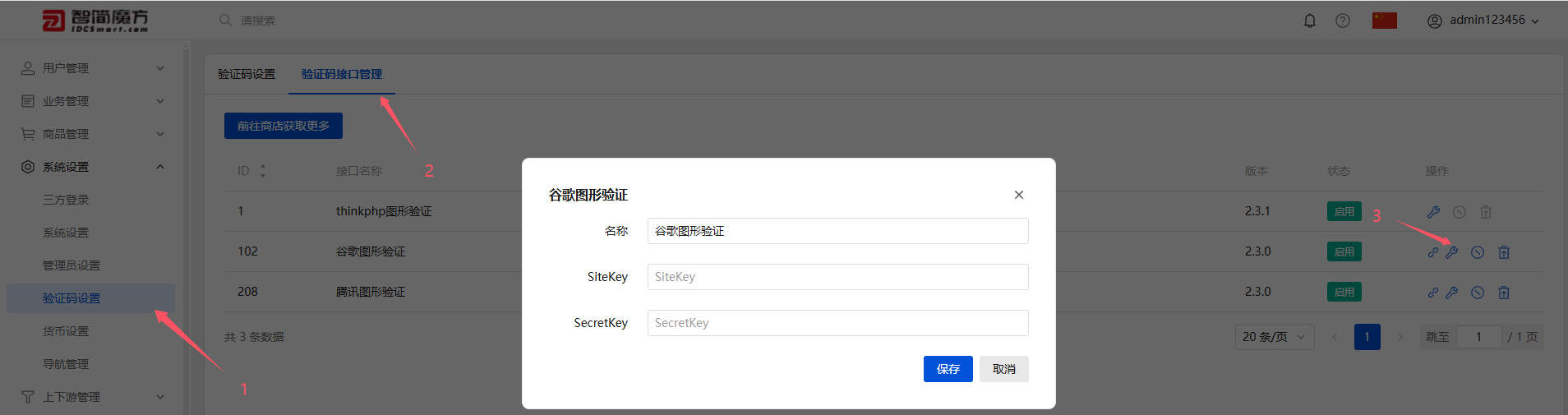Collapse the 系统设置 sidebar group
Image resolution: width=1568 pixels, height=415 pixels.
tap(90, 167)
